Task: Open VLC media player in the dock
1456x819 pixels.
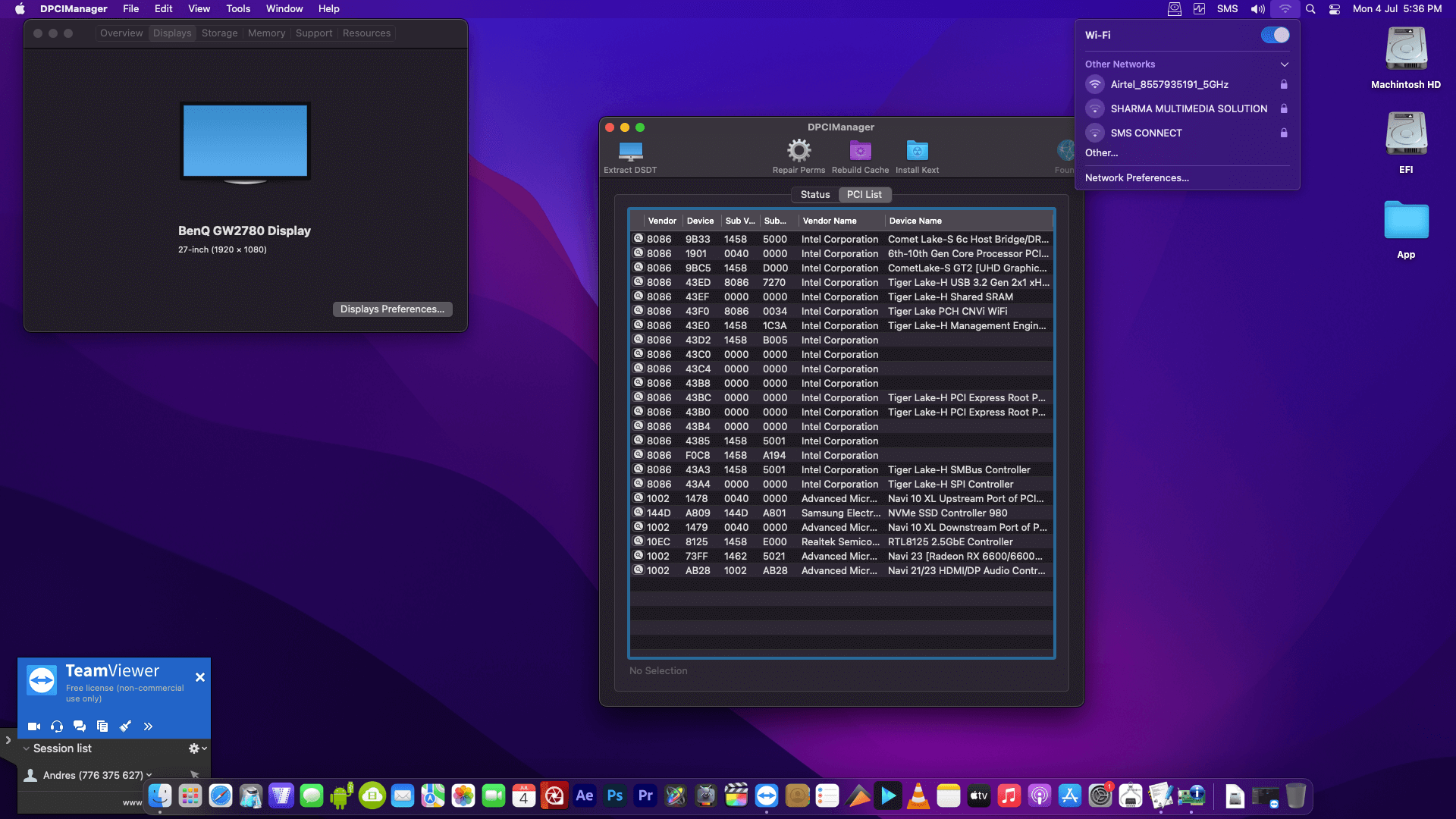Action: pyautogui.click(x=918, y=795)
